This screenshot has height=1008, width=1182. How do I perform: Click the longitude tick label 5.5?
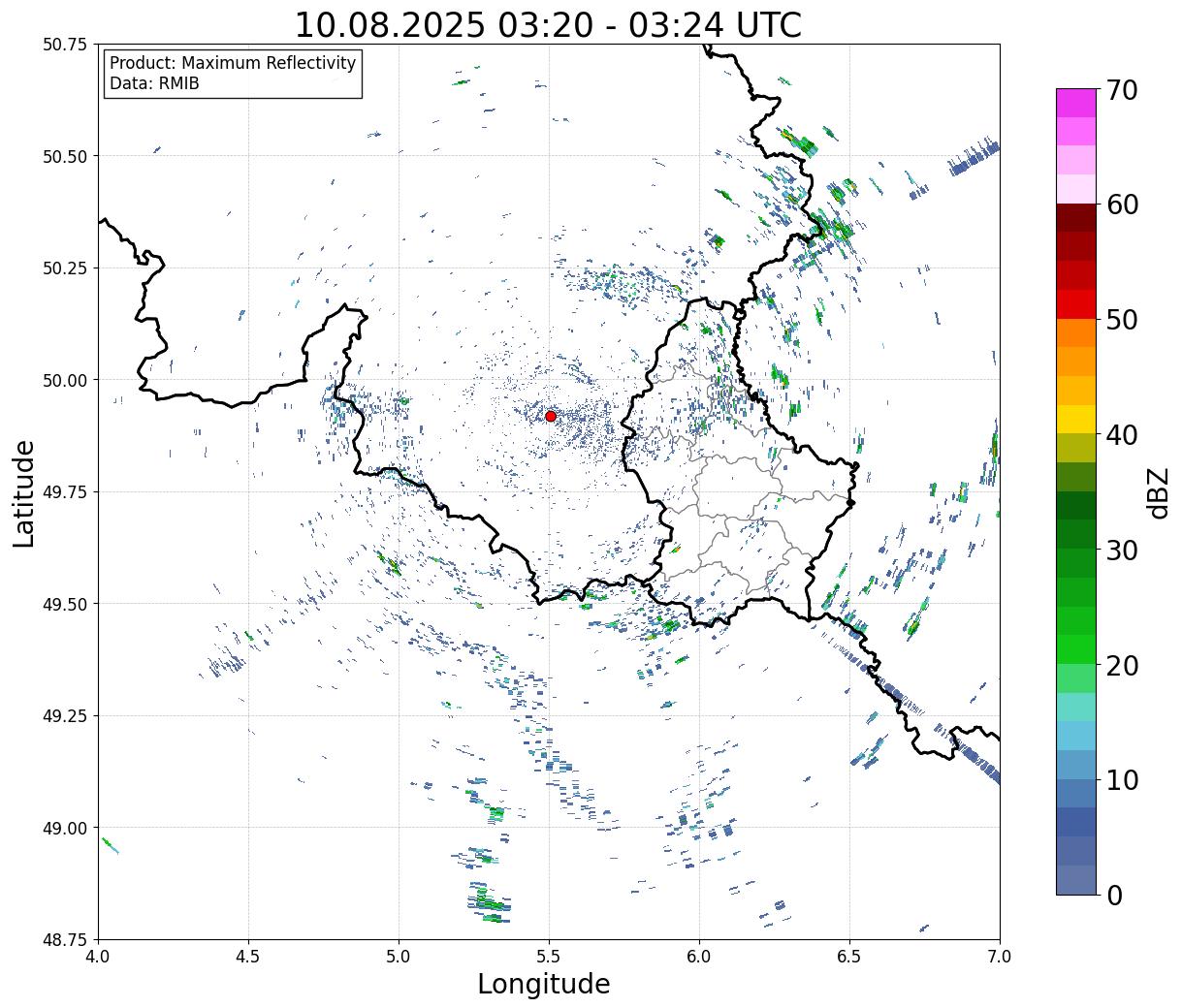coord(549,957)
